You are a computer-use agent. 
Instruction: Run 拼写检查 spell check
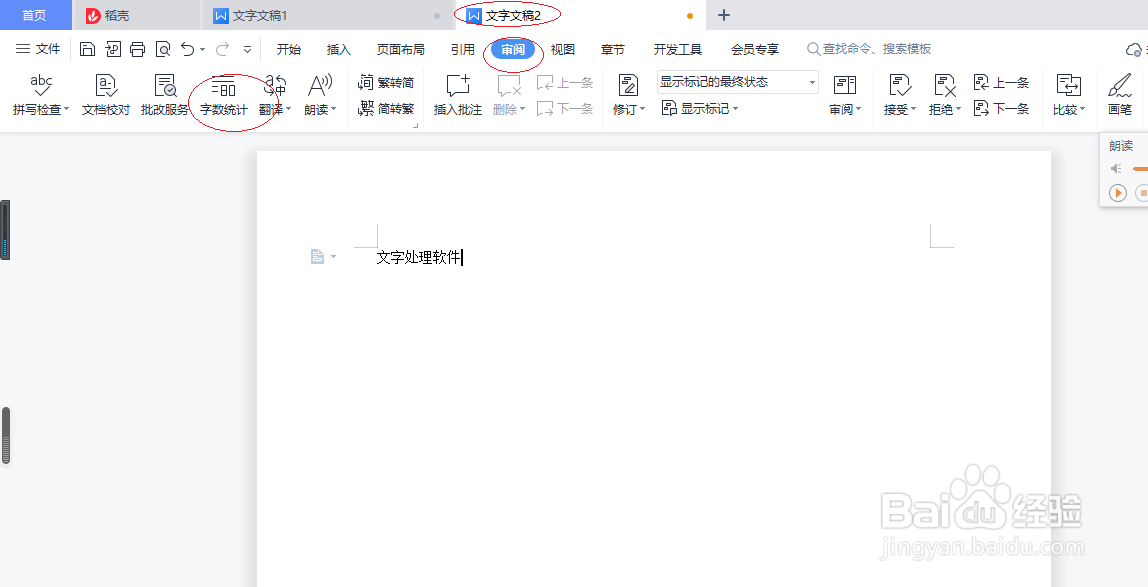click(x=37, y=95)
